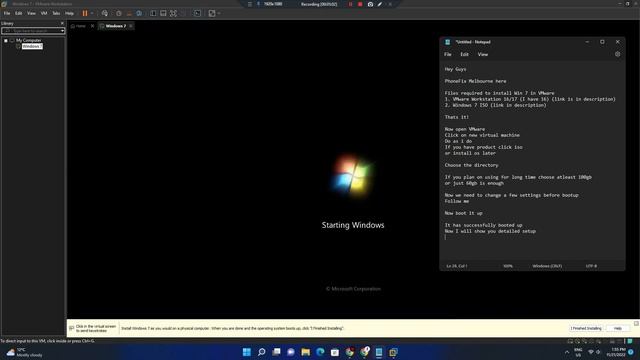640x360 pixels.
Task: Close the Windows 7 tab
Action: 131,26
